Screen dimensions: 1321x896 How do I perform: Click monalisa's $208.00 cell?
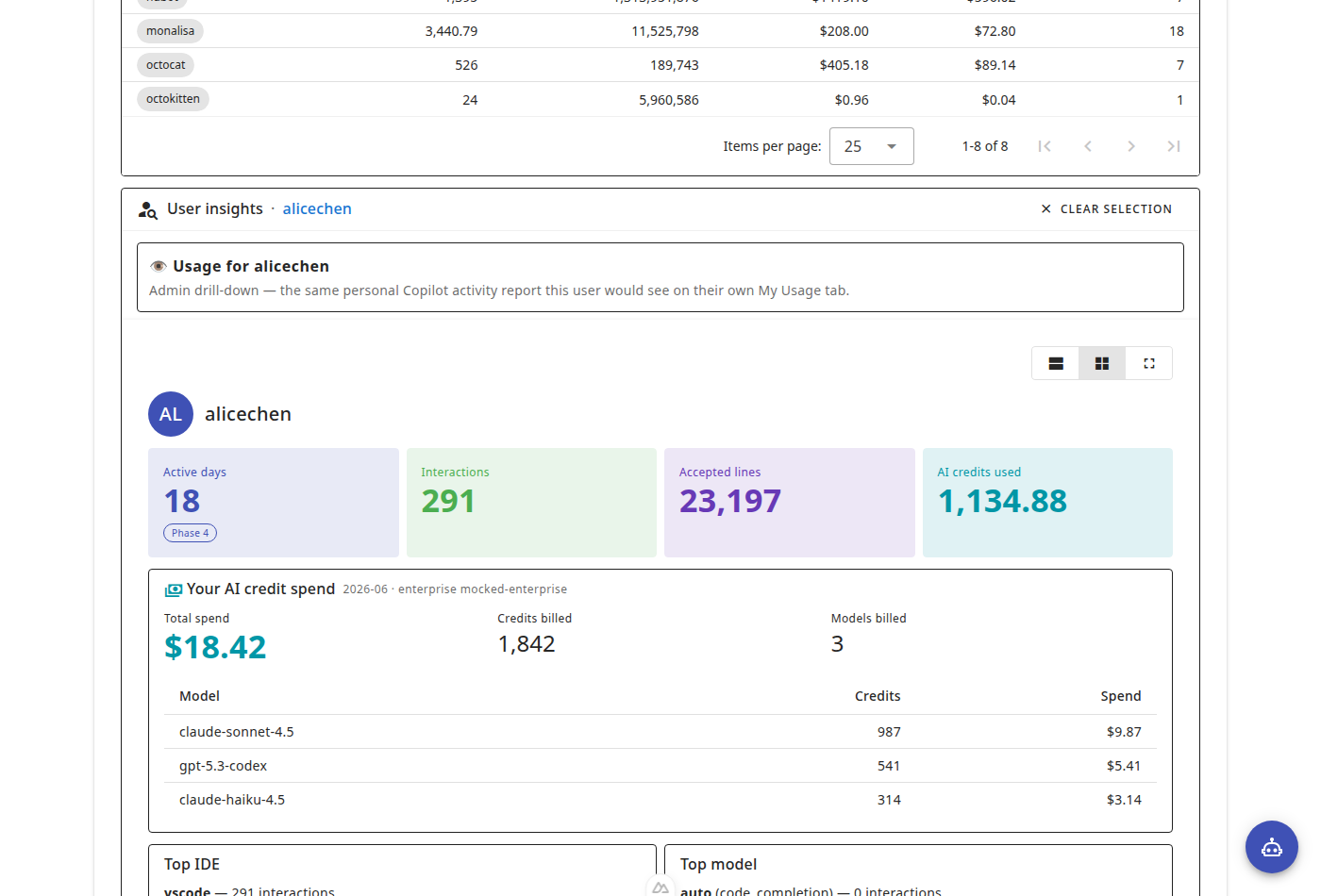(x=844, y=31)
